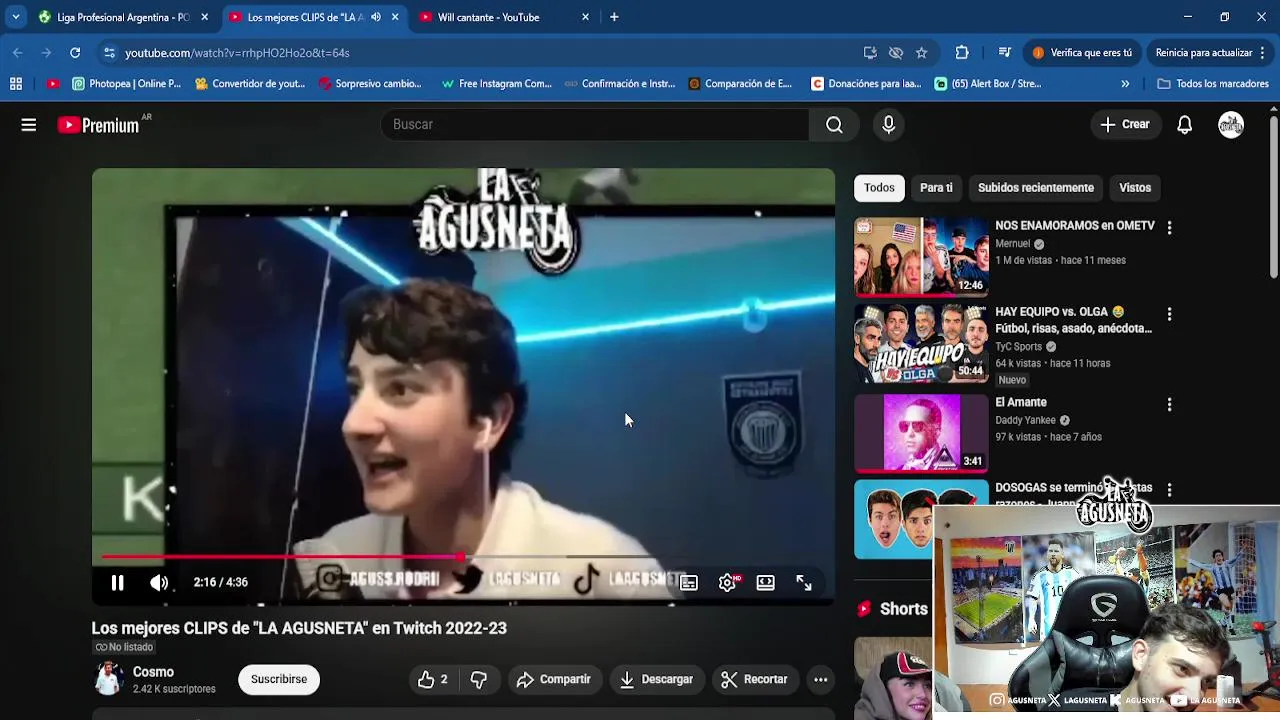Open media controls icon in toolbar
Viewport: 1280px width, 720px height.
click(1004, 52)
